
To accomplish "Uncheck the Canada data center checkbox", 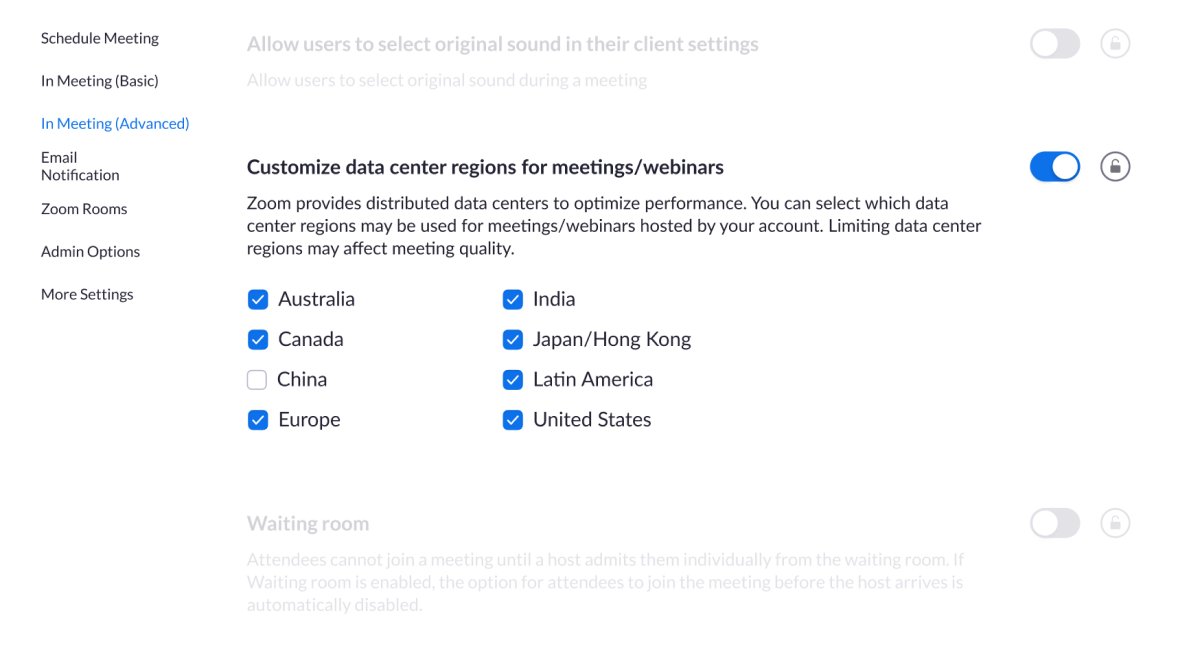I will (258, 339).
